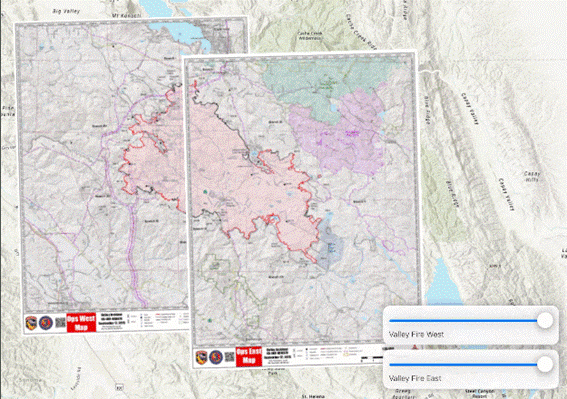This screenshot has width=567, height=399.
Task: Click the Cache Creek Wilderness map label
Action: [x=310, y=35]
